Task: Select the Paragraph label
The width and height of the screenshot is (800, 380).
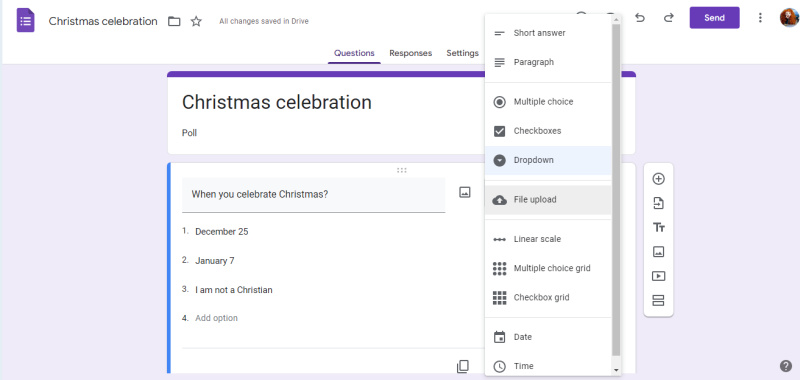Action: coord(534,62)
